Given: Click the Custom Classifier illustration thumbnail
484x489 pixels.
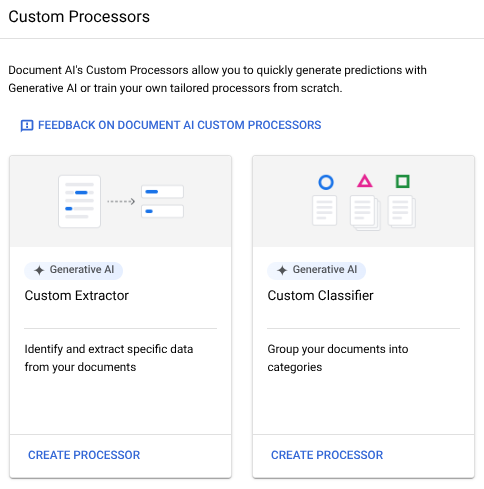Looking at the screenshot, I should click(x=364, y=201).
